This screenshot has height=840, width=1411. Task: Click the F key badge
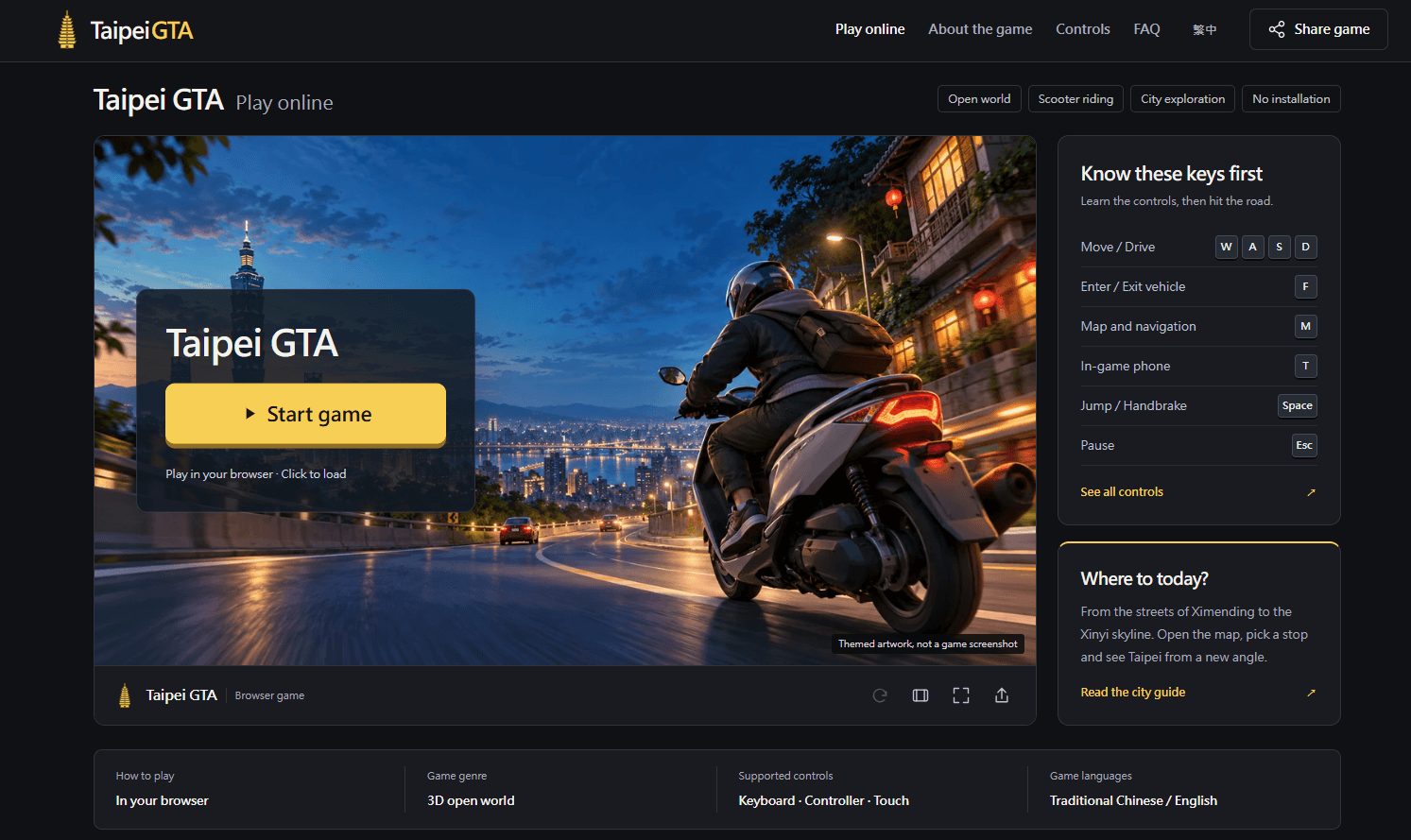click(1305, 286)
